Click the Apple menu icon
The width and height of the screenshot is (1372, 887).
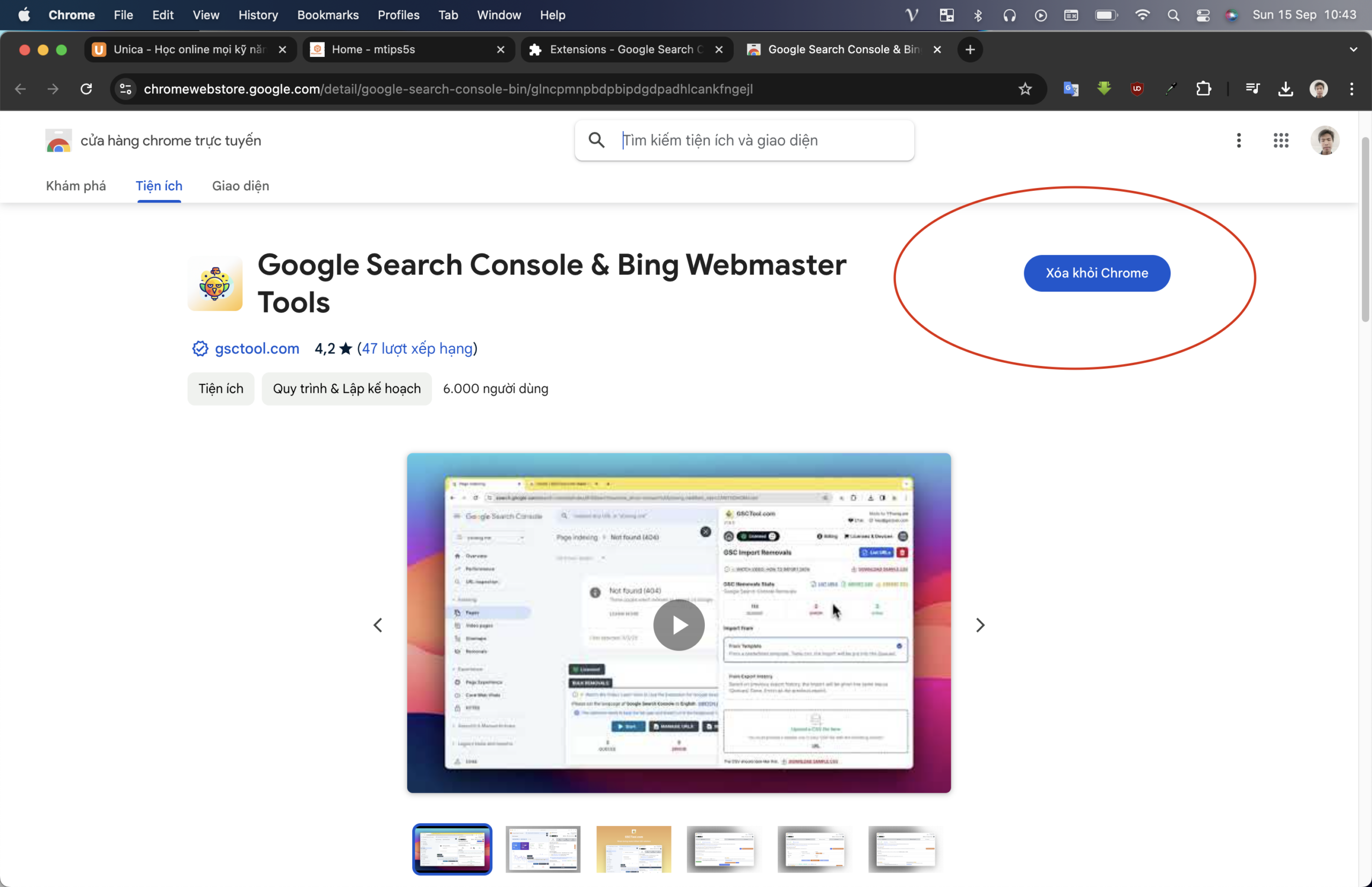[x=24, y=15]
